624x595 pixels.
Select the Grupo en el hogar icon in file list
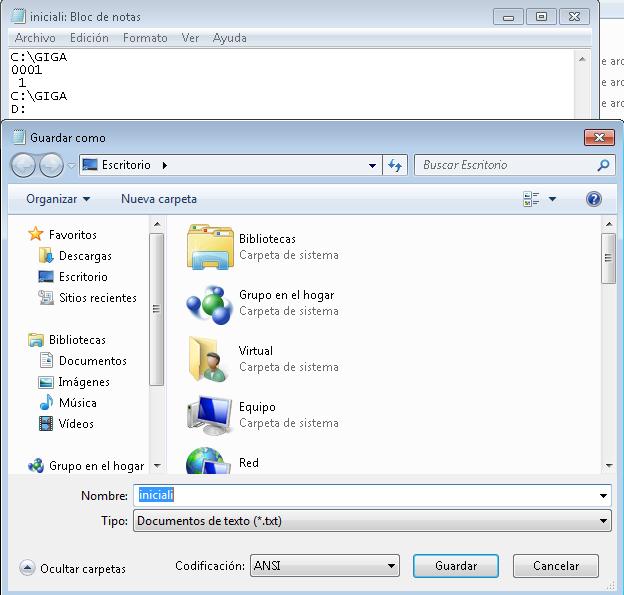210,303
